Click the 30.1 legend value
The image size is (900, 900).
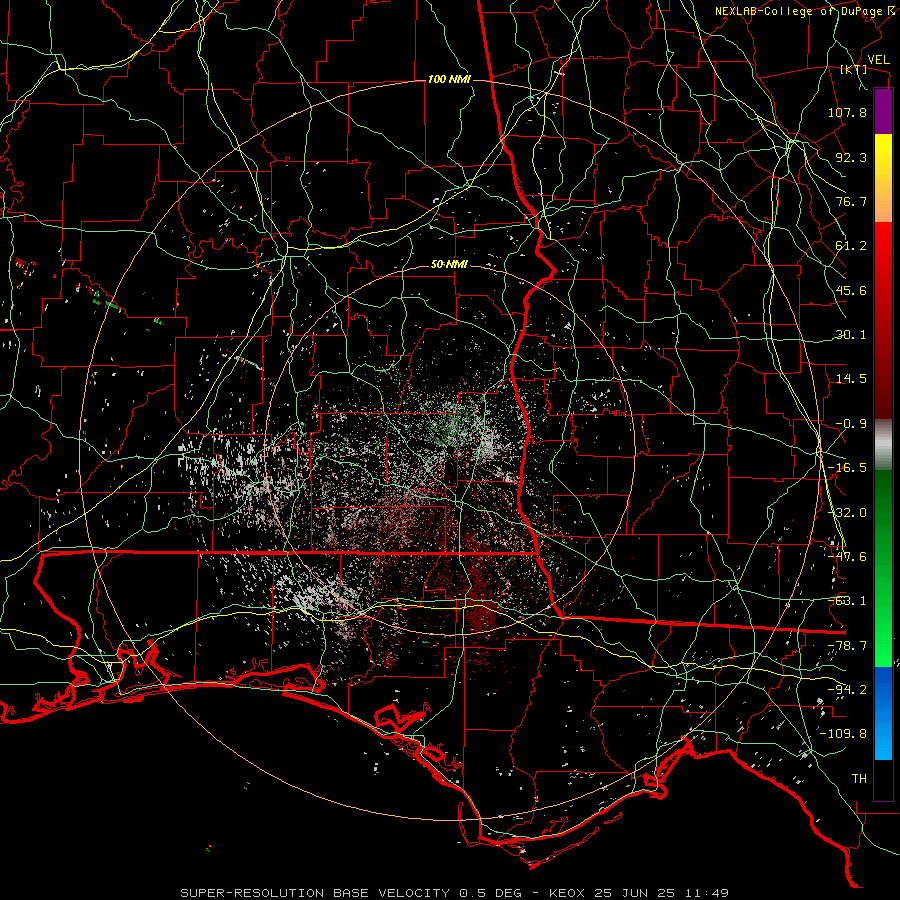pos(851,335)
